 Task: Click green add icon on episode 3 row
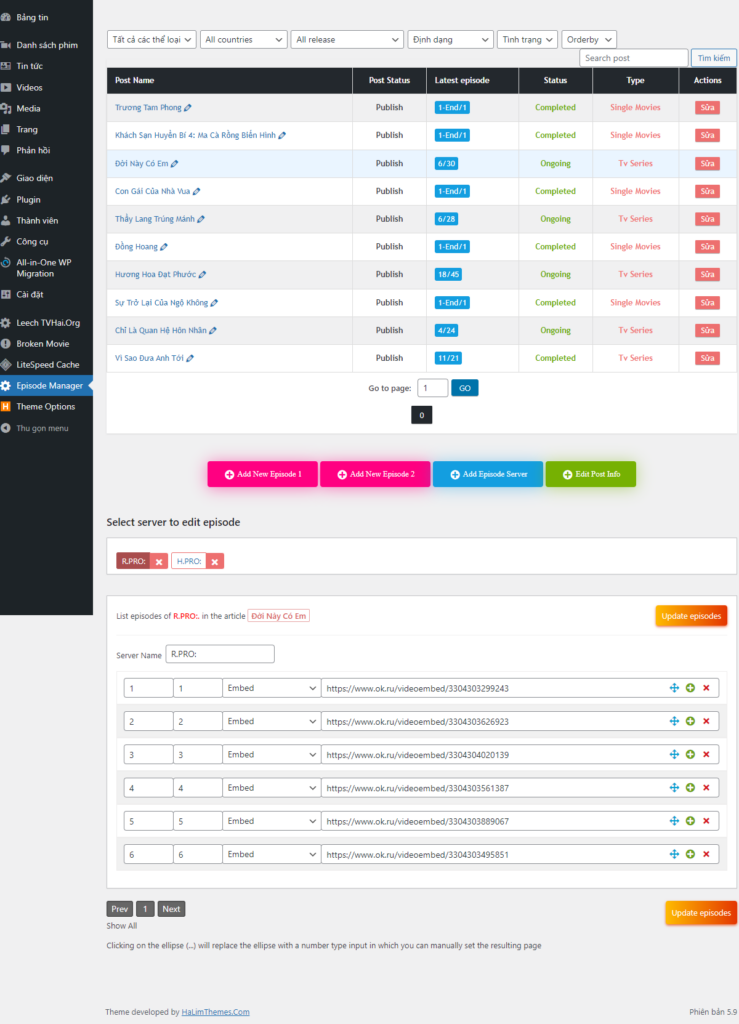(690, 755)
